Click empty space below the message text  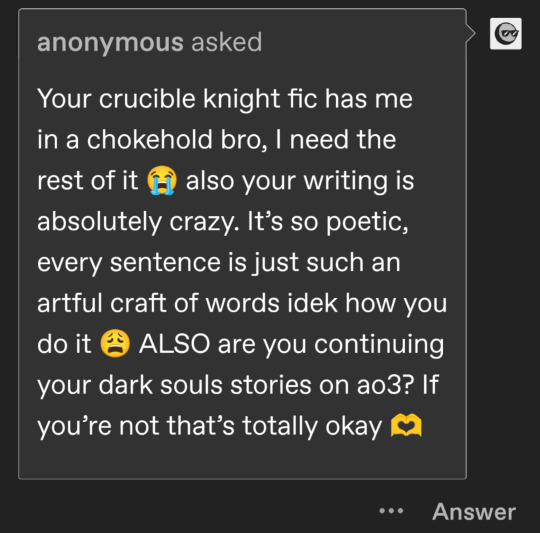(241, 459)
